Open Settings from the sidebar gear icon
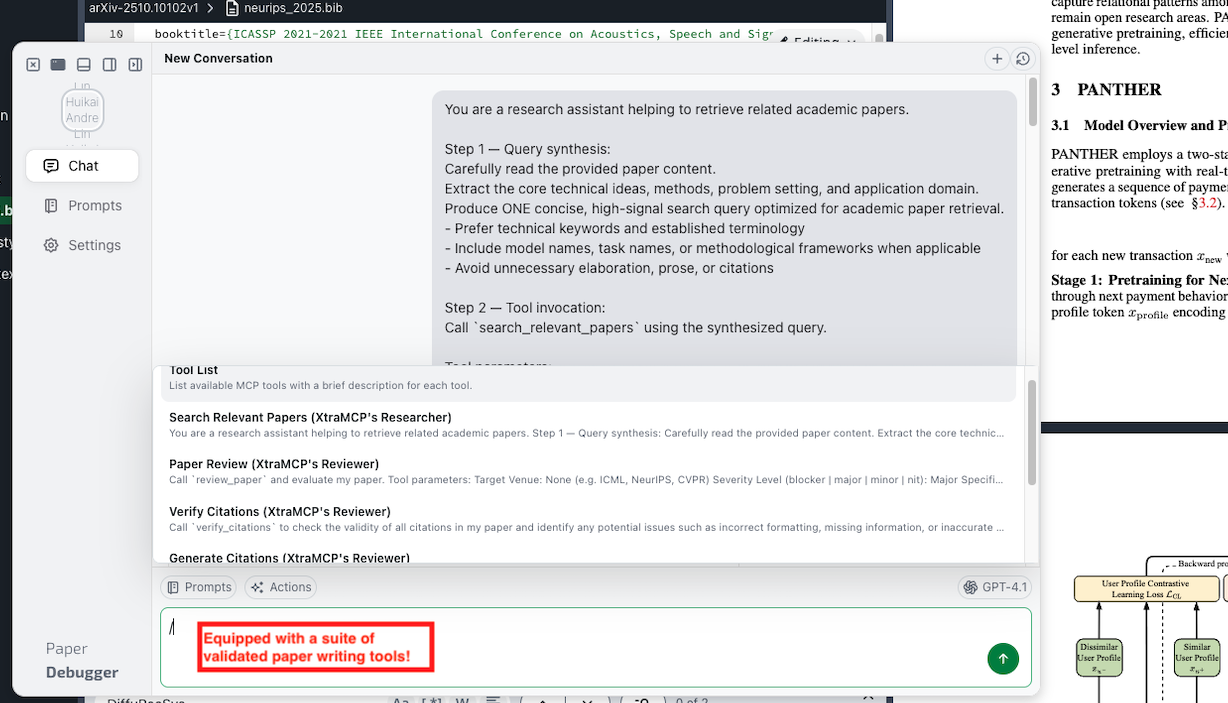The width and height of the screenshot is (1228, 703). (x=80, y=244)
